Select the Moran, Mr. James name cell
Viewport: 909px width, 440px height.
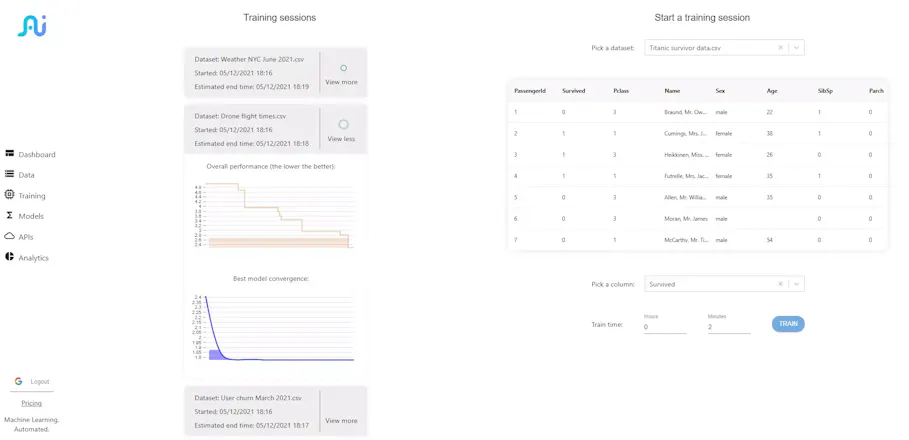686,219
